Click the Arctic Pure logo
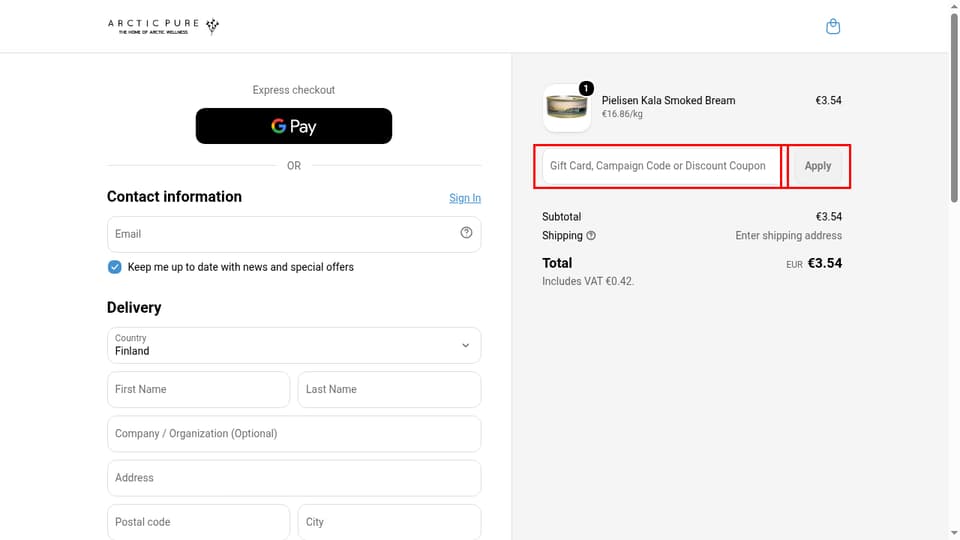Viewport: 960px width, 540px height. coord(163,26)
